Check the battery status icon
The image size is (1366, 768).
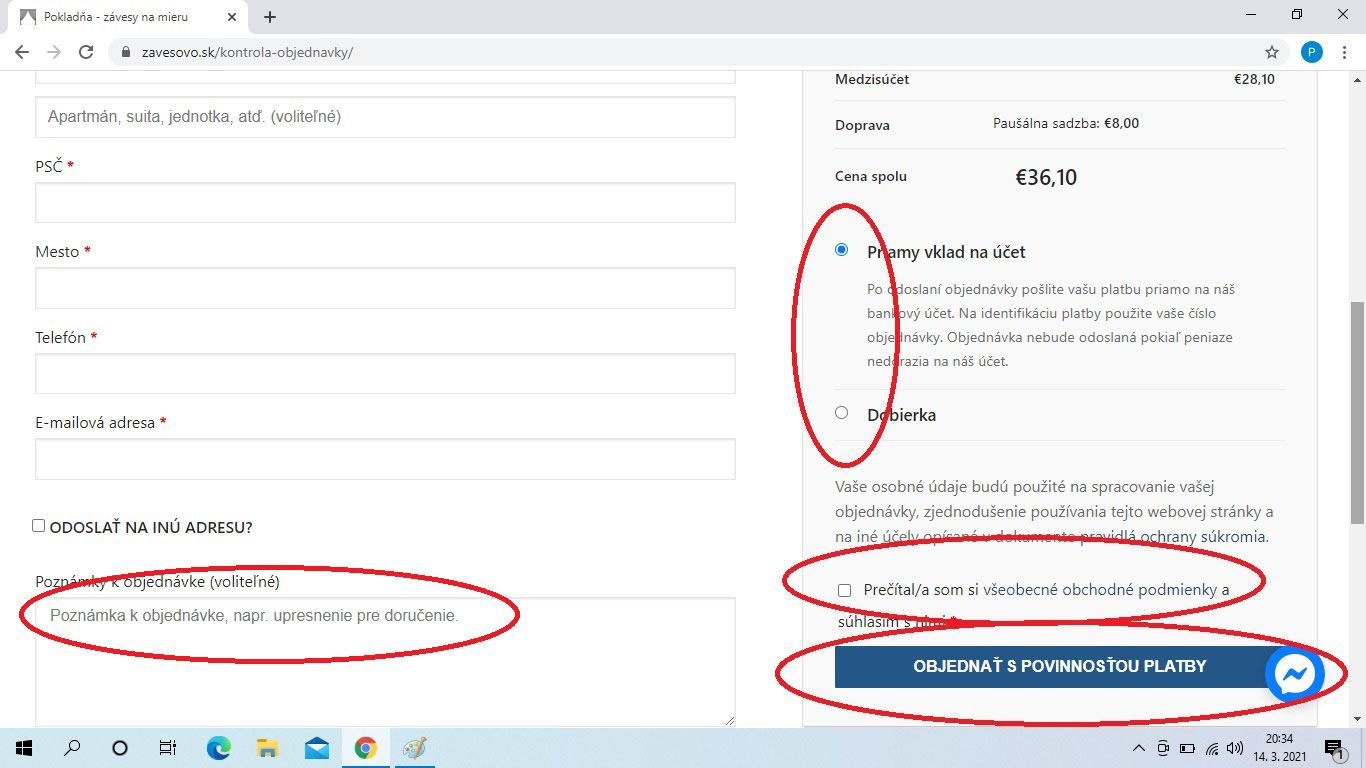[x=1187, y=748]
